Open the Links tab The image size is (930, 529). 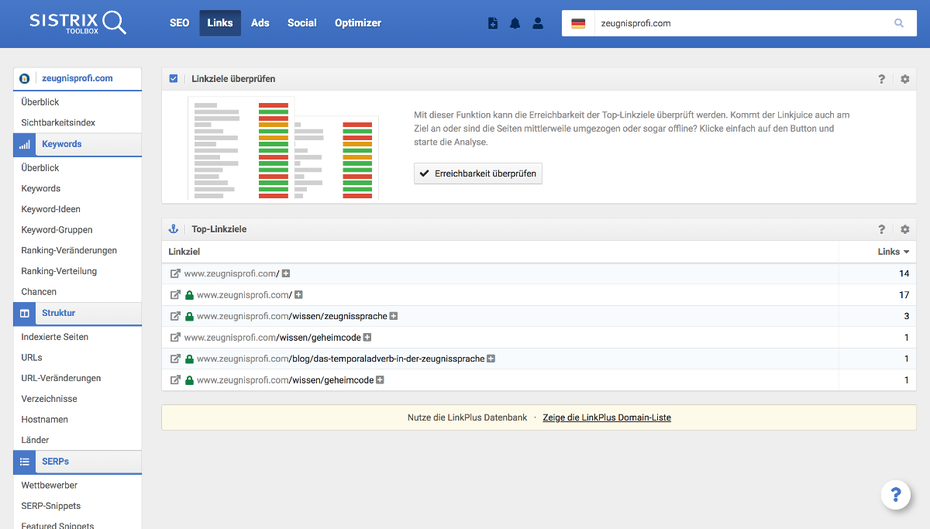220,23
